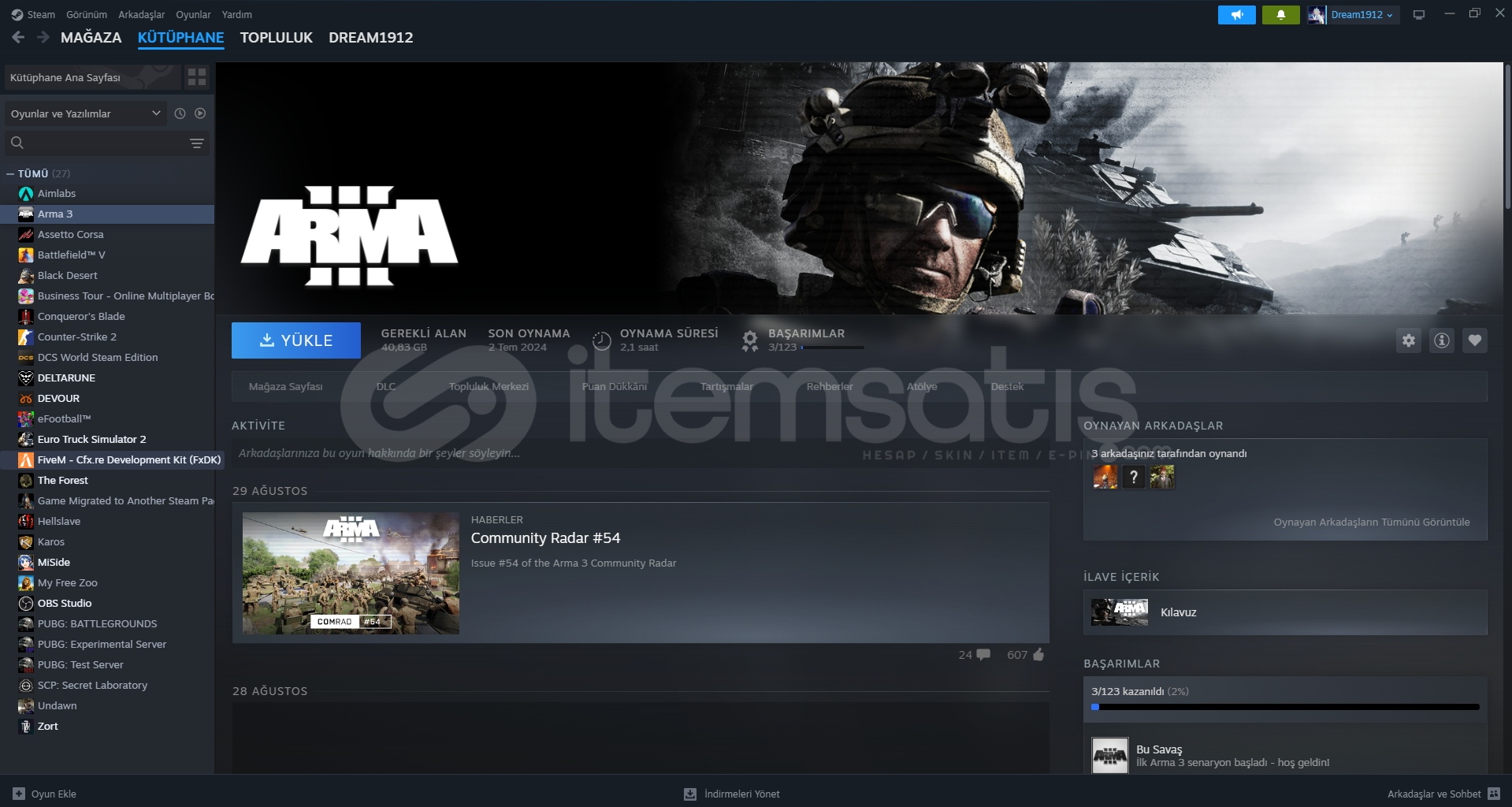The height and width of the screenshot is (807, 1512).
Task: Select Euro Truck Simulator 2
Action: pos(107,439)
